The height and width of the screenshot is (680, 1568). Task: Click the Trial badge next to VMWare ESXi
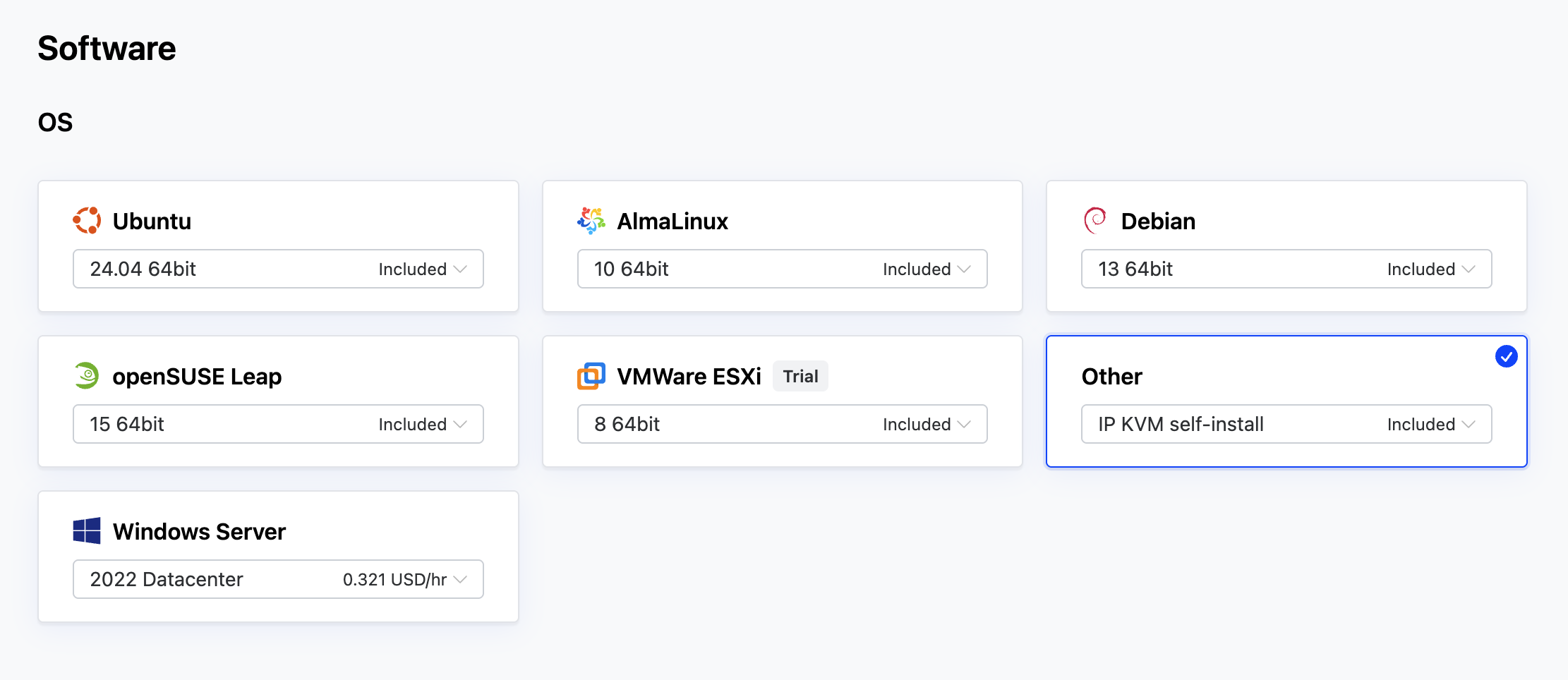(800, 376)
